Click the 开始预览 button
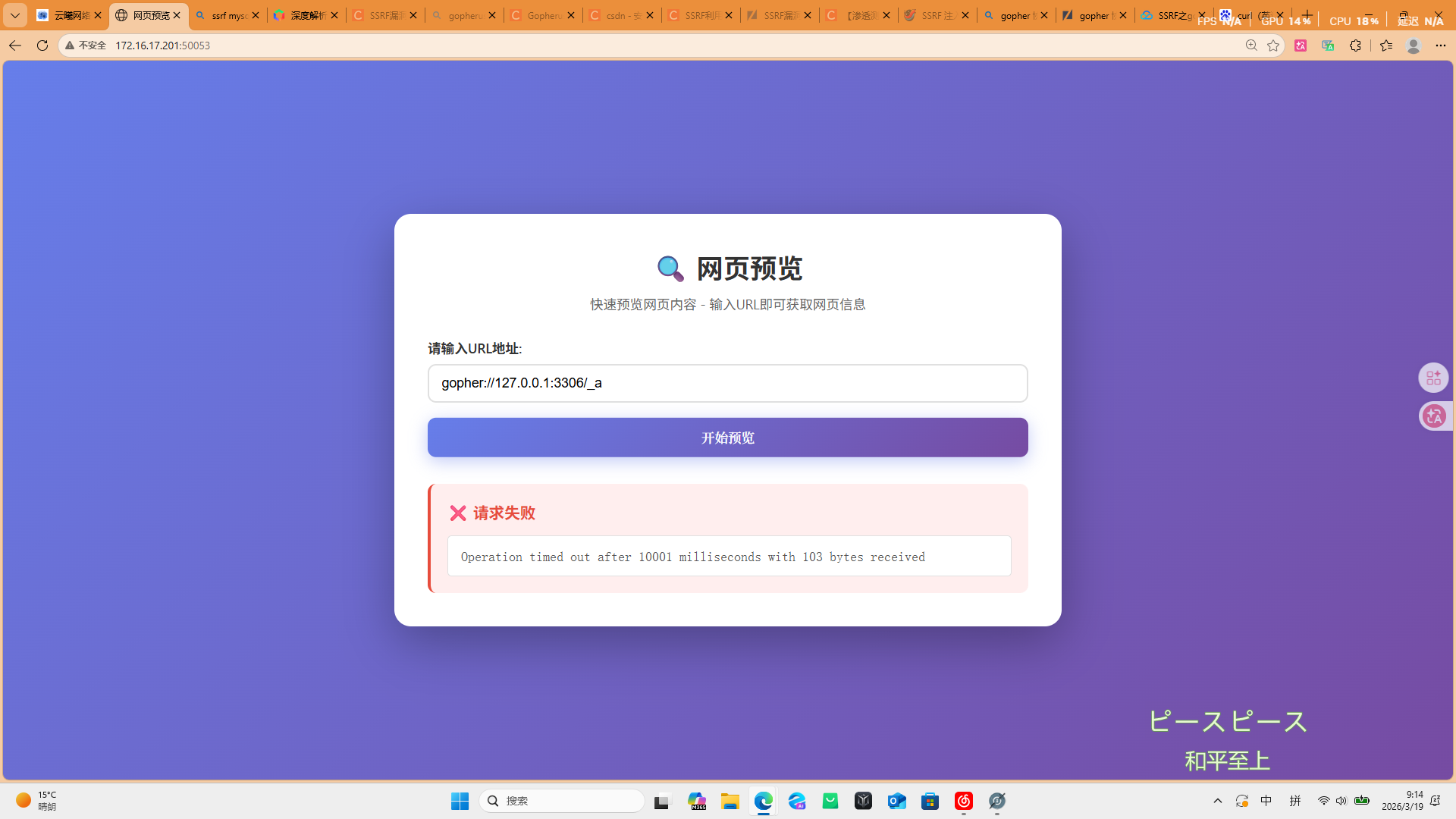Screen dimensions: 1456x819 point(727,438)
